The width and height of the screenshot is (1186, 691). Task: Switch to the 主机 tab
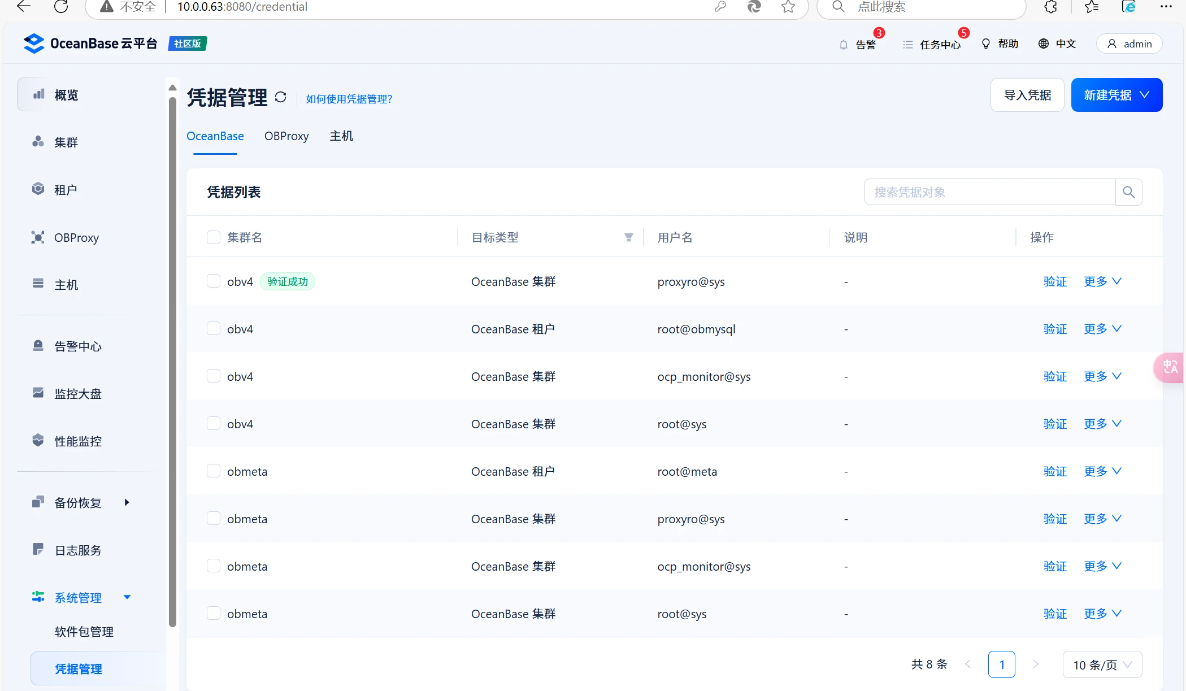(341, 136)
